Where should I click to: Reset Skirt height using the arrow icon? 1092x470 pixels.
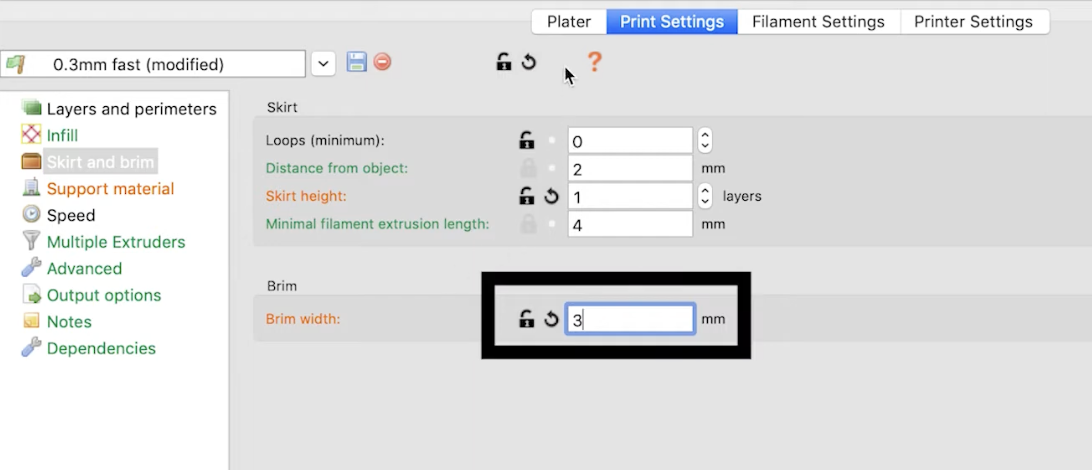[x=551, y=197]
